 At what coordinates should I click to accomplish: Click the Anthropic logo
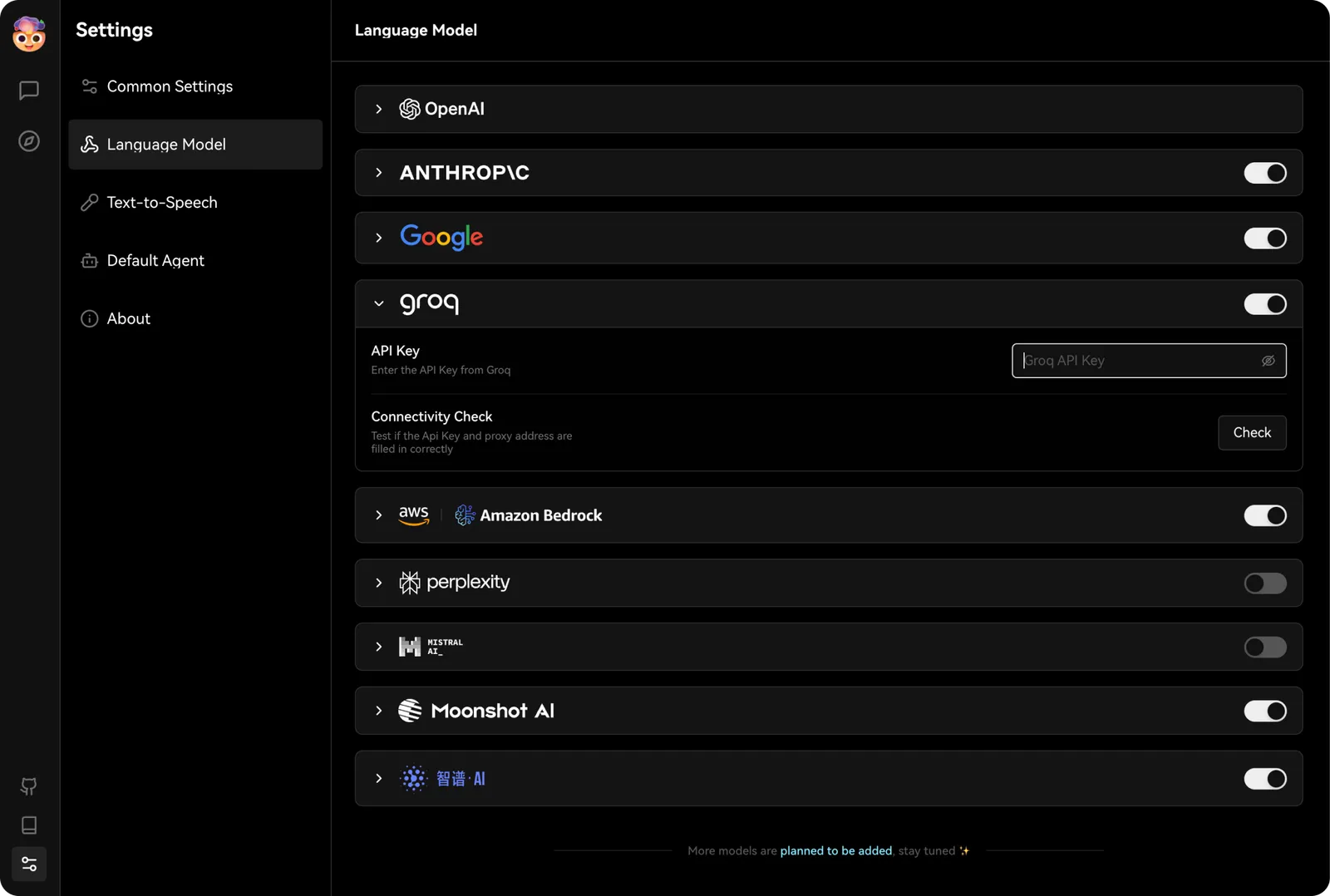click(465, 173)
